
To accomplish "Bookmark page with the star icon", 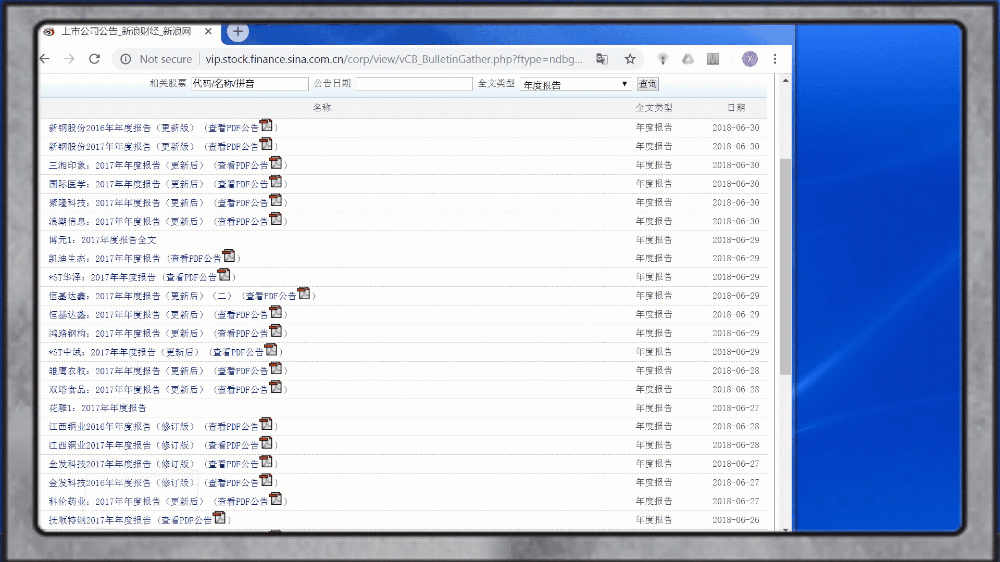I will [x=630, y=59].
